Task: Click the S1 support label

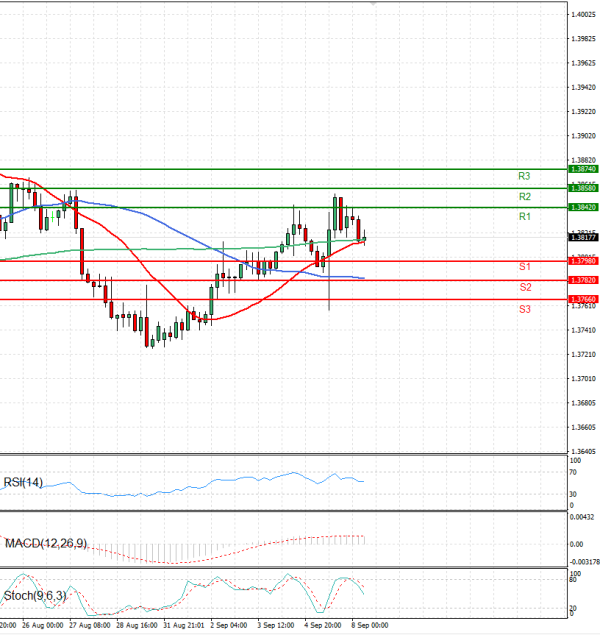Action: [x=525, y=266]
